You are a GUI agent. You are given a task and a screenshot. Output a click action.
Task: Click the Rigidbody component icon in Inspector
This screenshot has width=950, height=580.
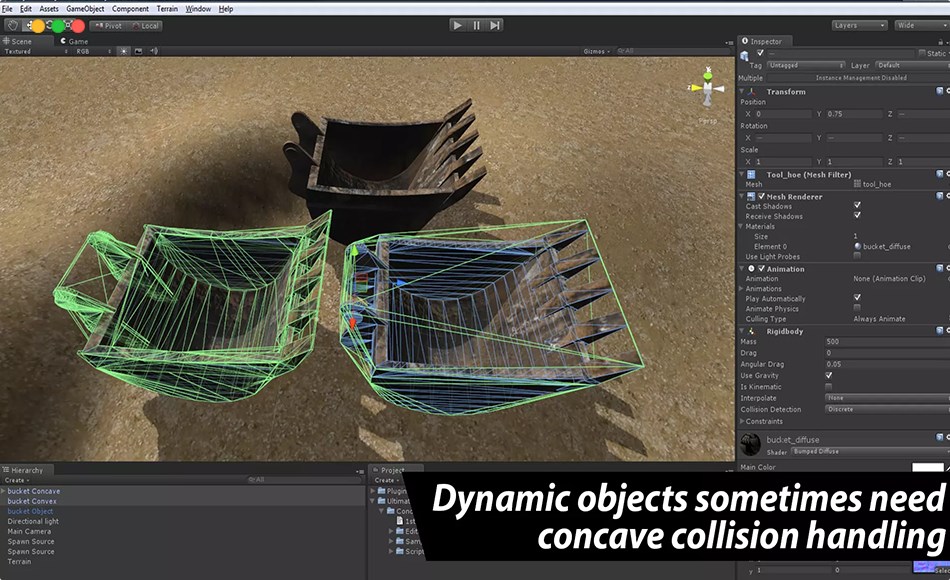pyautogui.click(x=752, y=331)
